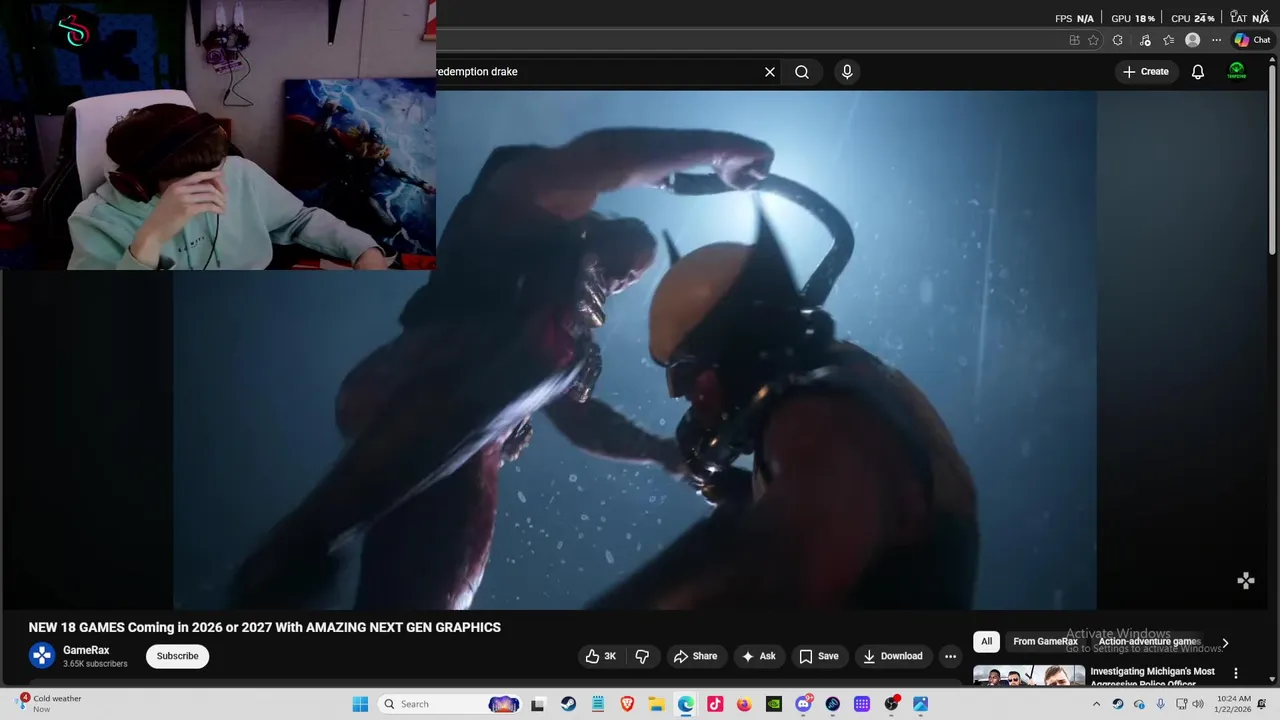Image resolution: width=1280 pixels, height=720 pixels.
Task: Open Discord from the taskbar
Action: tap(803, 704)
